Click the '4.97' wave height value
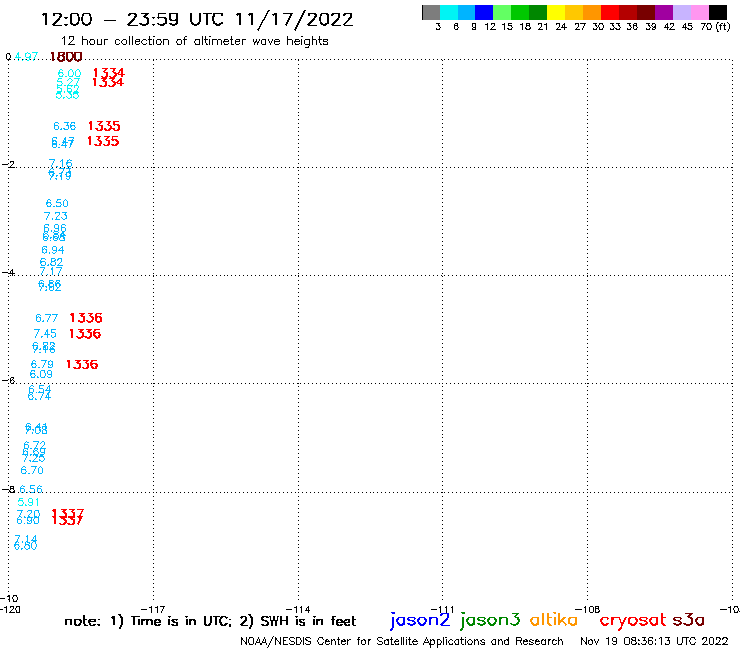740x650 pixels. (26, 57)
